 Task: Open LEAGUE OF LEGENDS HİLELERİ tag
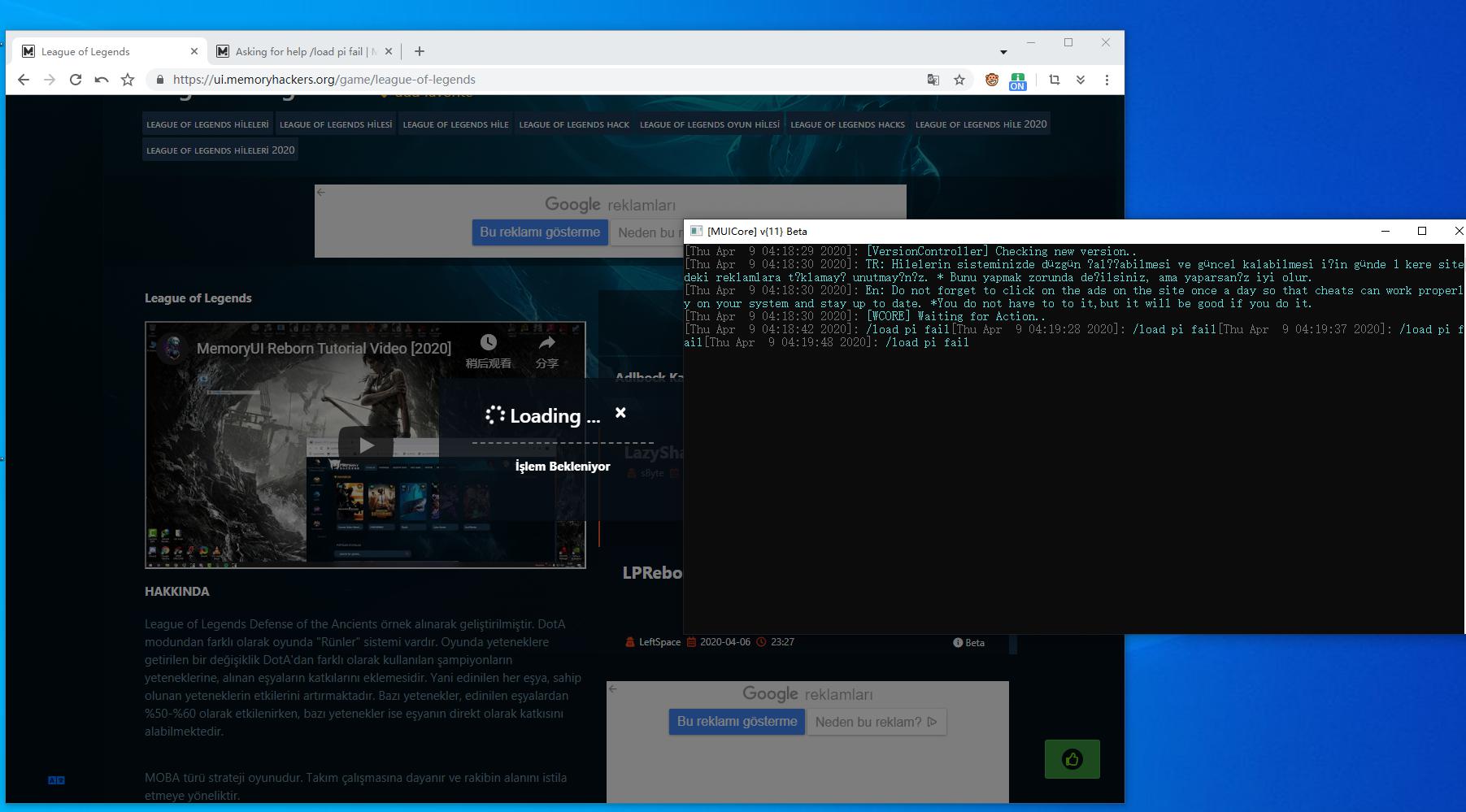pyautogui.click(x=207, y=124)
